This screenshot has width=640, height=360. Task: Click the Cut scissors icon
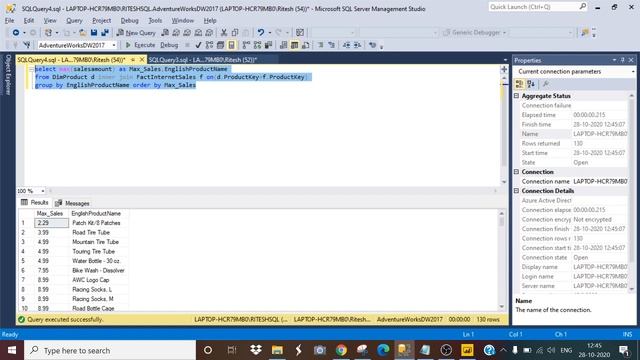click(x=224, y=33)
